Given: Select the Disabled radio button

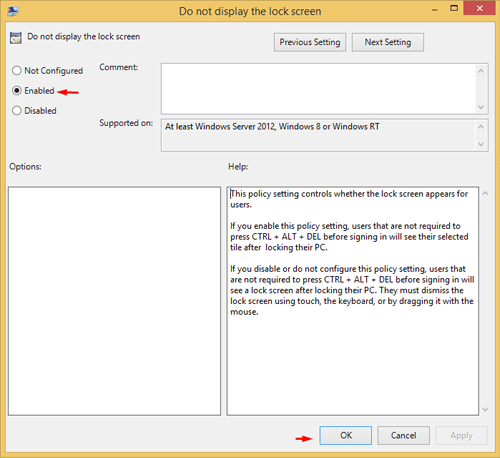Looking at the screenshot, I should (17, 111).
